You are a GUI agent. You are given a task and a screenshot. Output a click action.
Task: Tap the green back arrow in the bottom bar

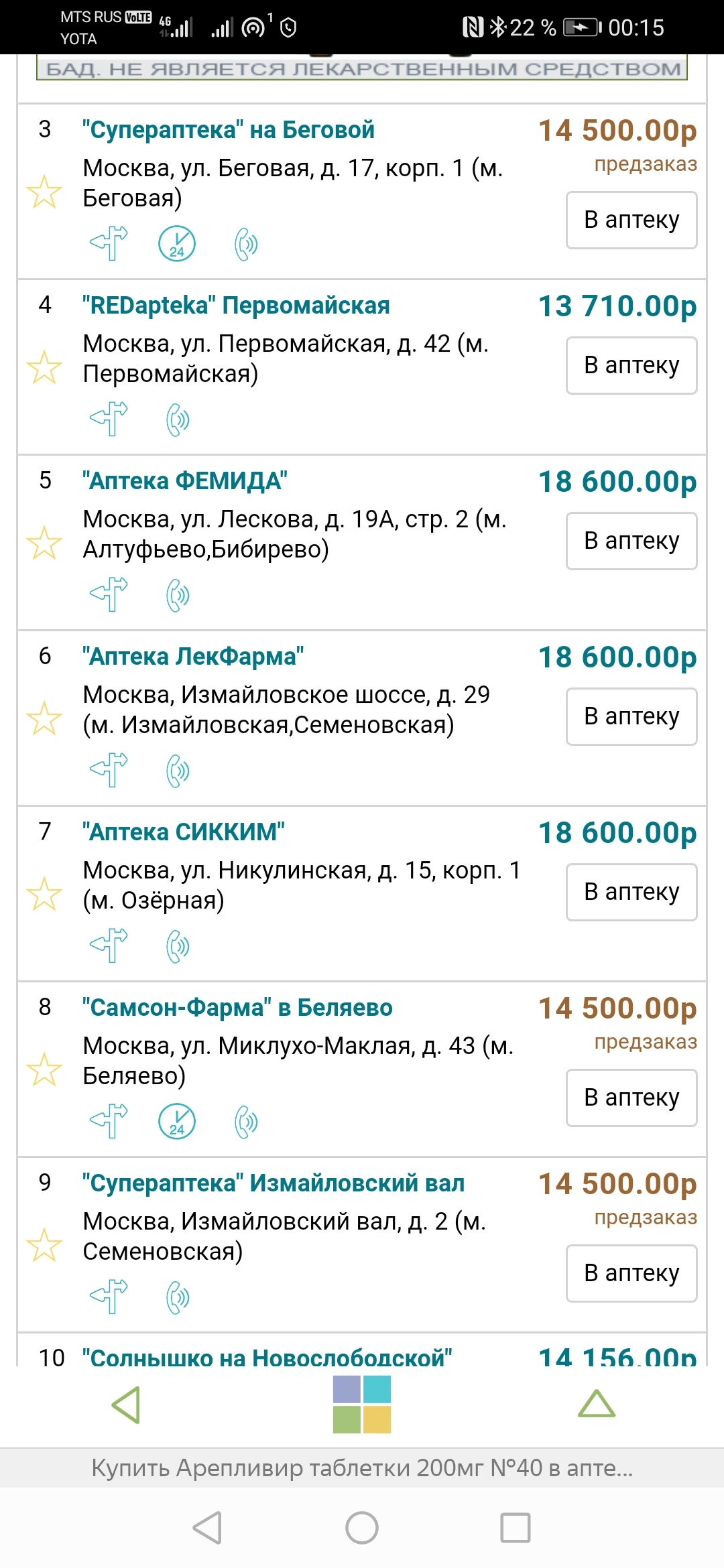pyautogui.click(x=127, y=1404)
